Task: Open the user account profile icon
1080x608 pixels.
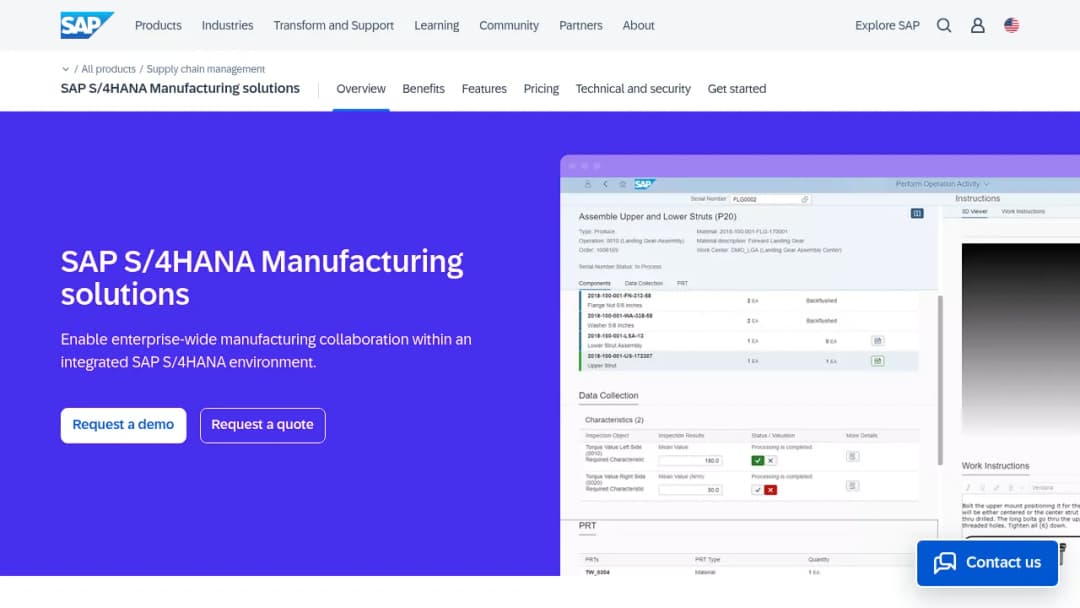Action: [977, 25]
